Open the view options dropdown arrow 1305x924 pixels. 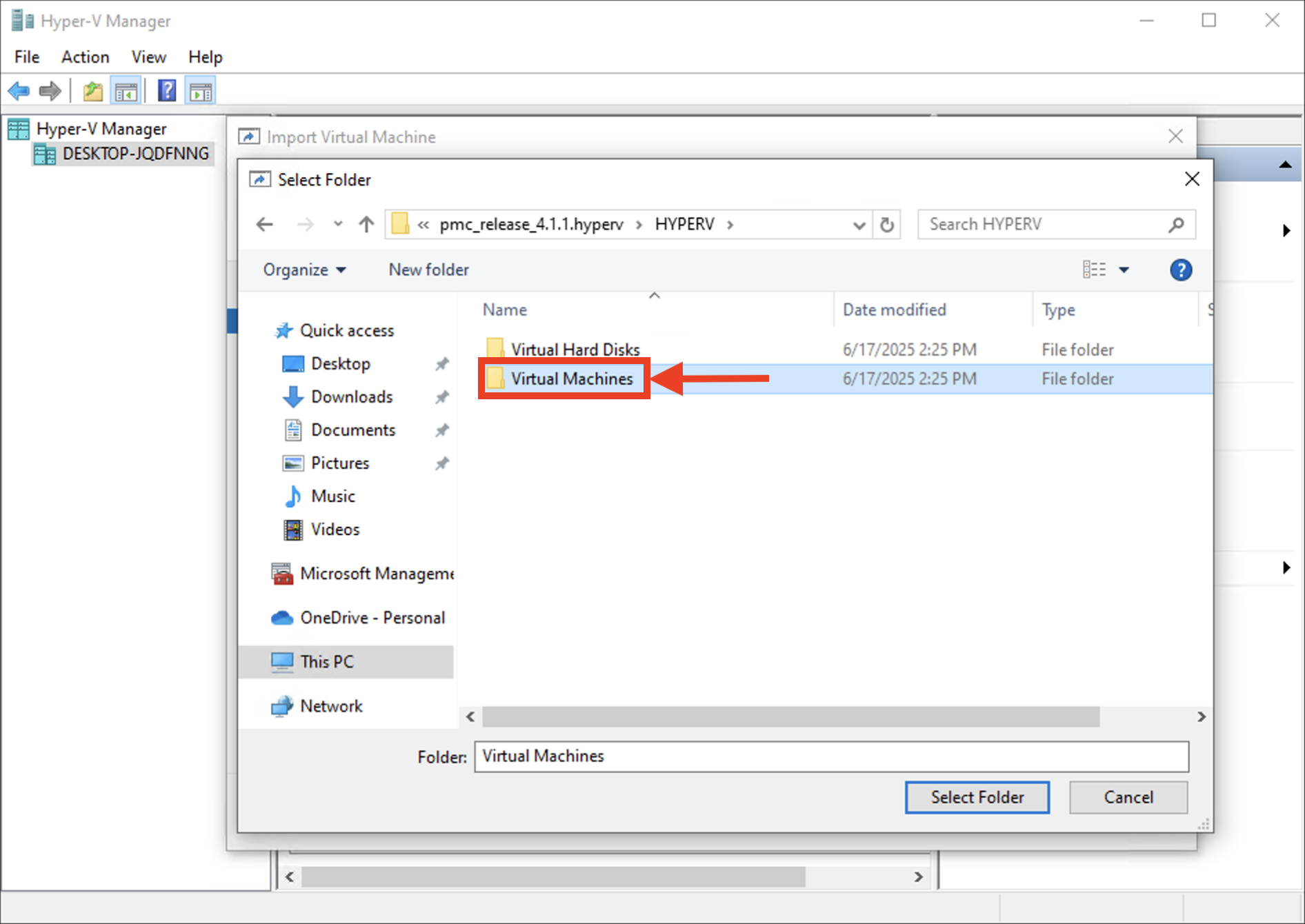(x=1124, y=270)
